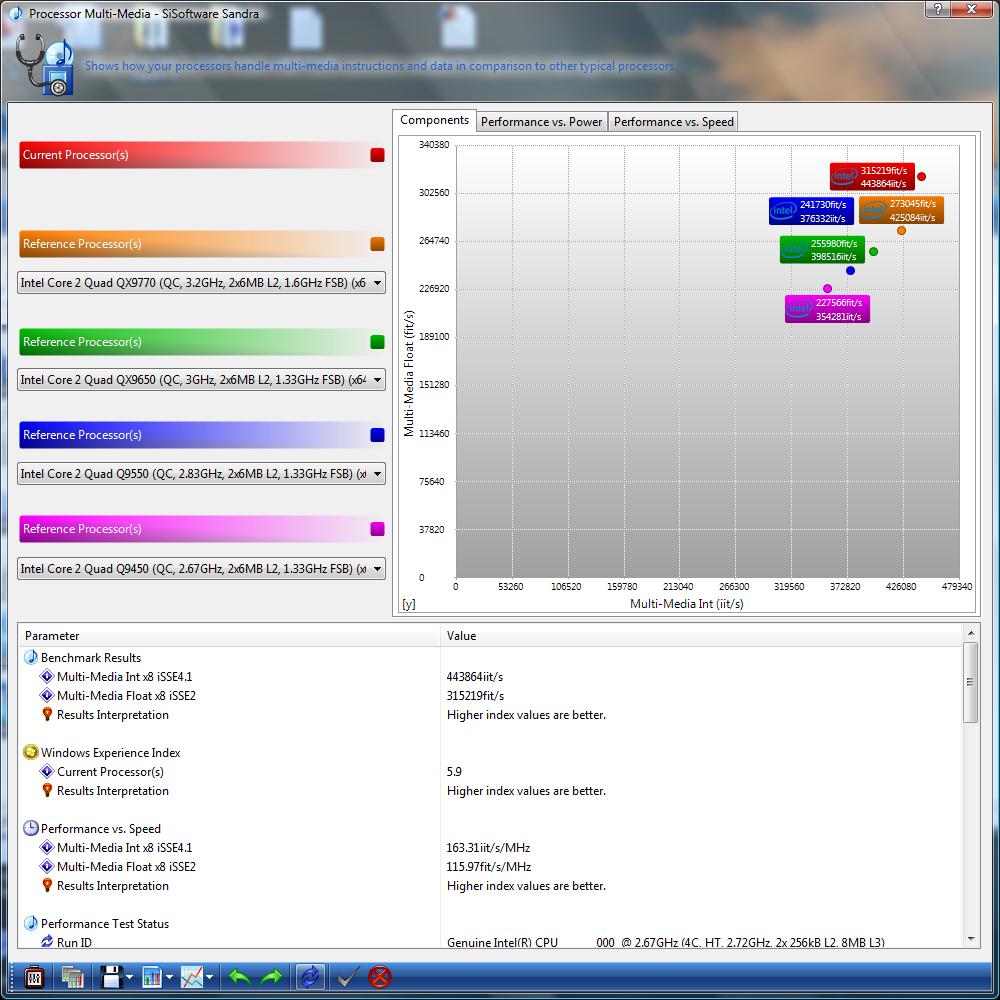Click the Windows Experience Index yellow icon
The image size is (1000, 1000).
pyautogui.click(x=31, y=753)
